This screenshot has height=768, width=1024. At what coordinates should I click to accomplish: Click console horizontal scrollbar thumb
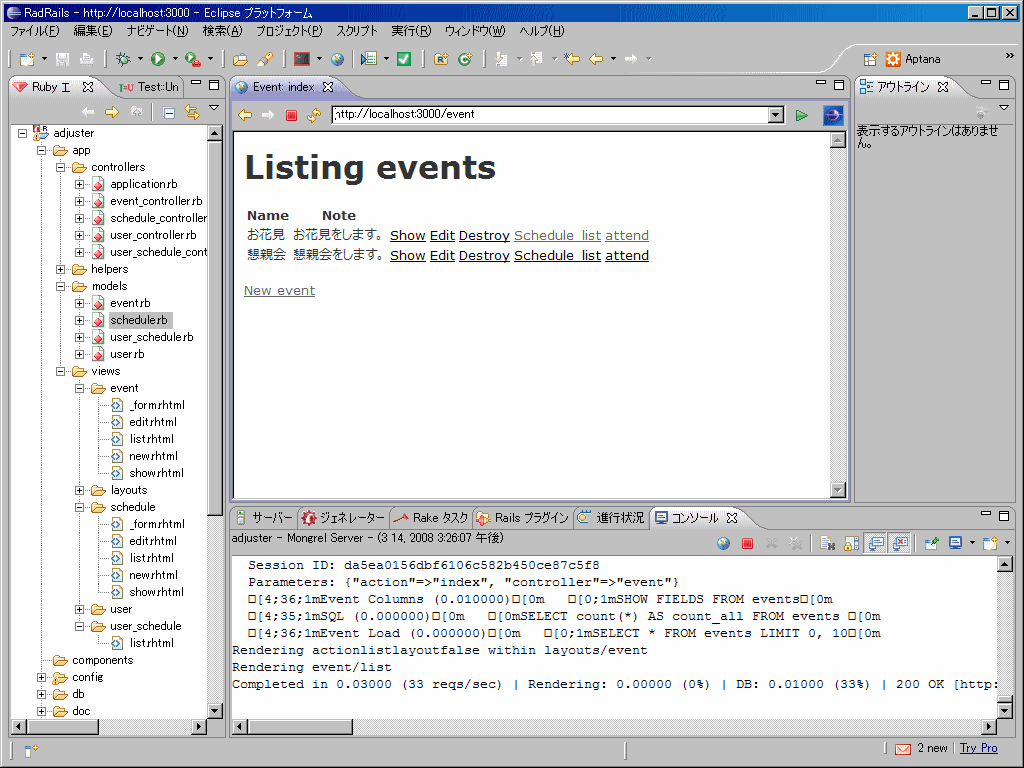[x=300, y=727]
